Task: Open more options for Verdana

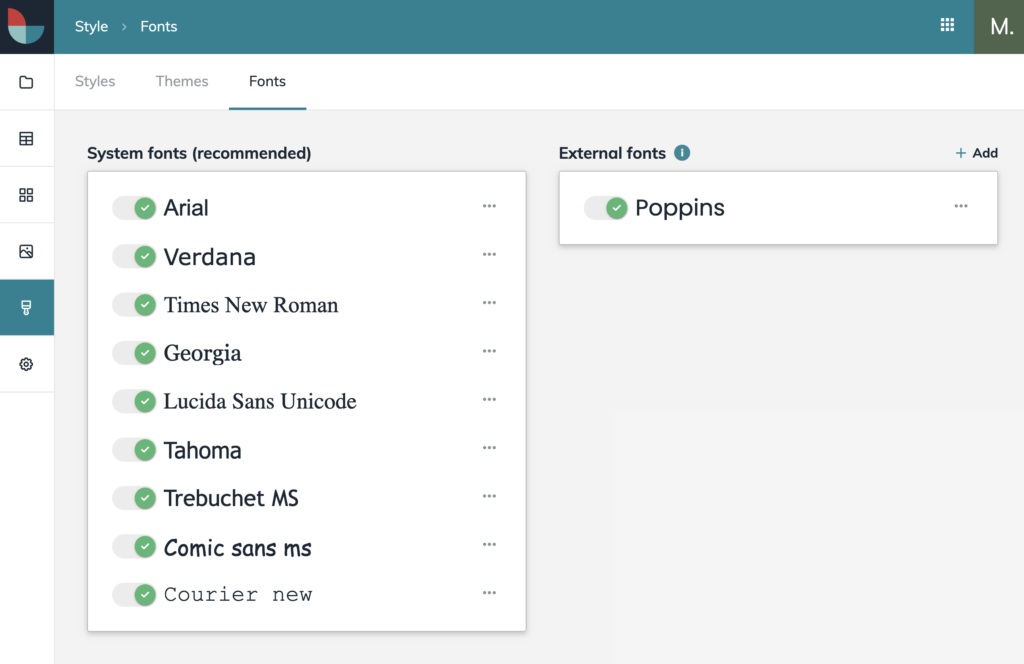Action: tap(489, 255)
